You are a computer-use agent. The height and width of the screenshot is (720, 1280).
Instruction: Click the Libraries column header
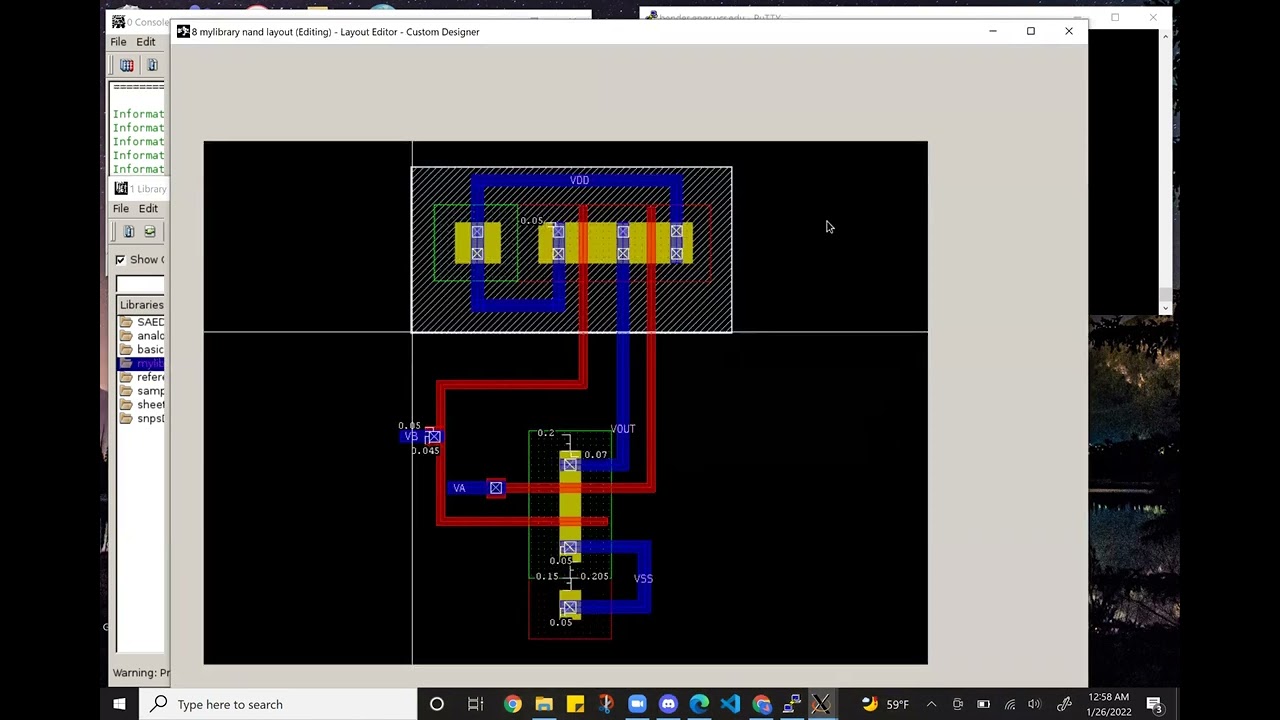coord(141,305)
